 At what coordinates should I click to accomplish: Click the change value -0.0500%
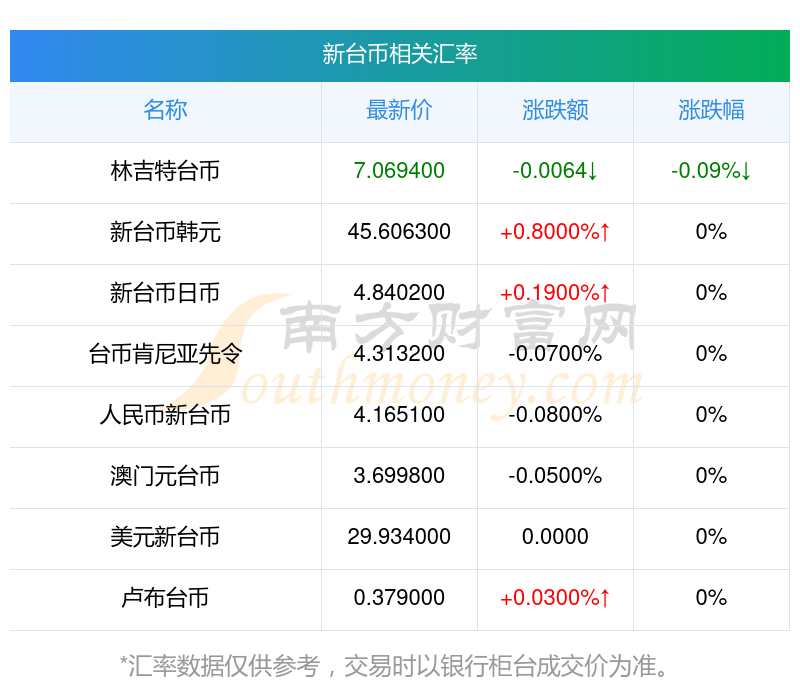(555, 476)
